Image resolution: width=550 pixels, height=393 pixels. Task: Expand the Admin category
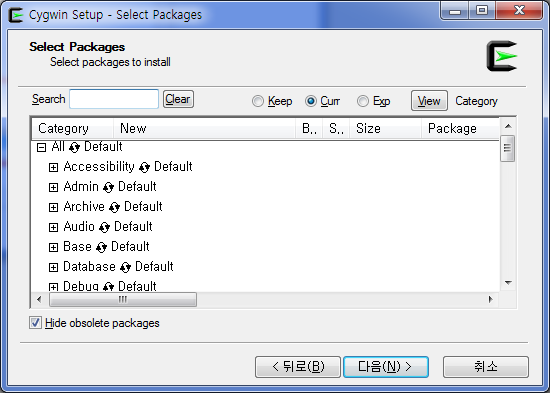(x=53, y=187)
